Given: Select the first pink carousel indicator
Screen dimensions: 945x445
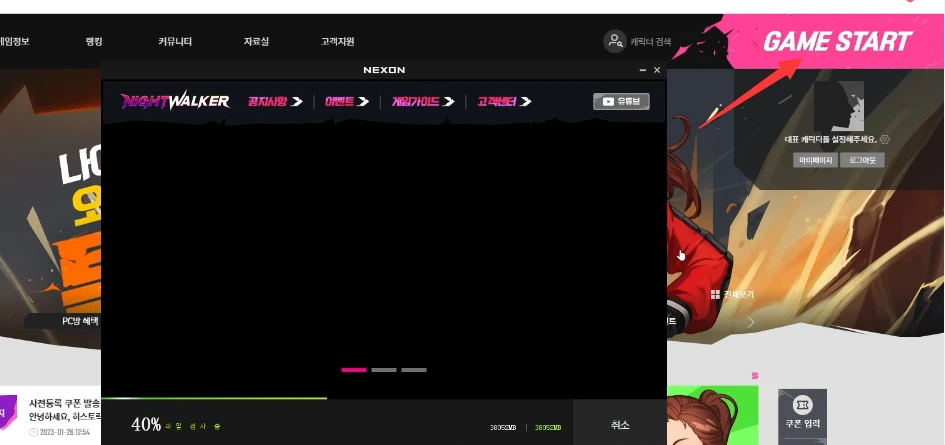Looking at the screenshot, I should point(354,370).
